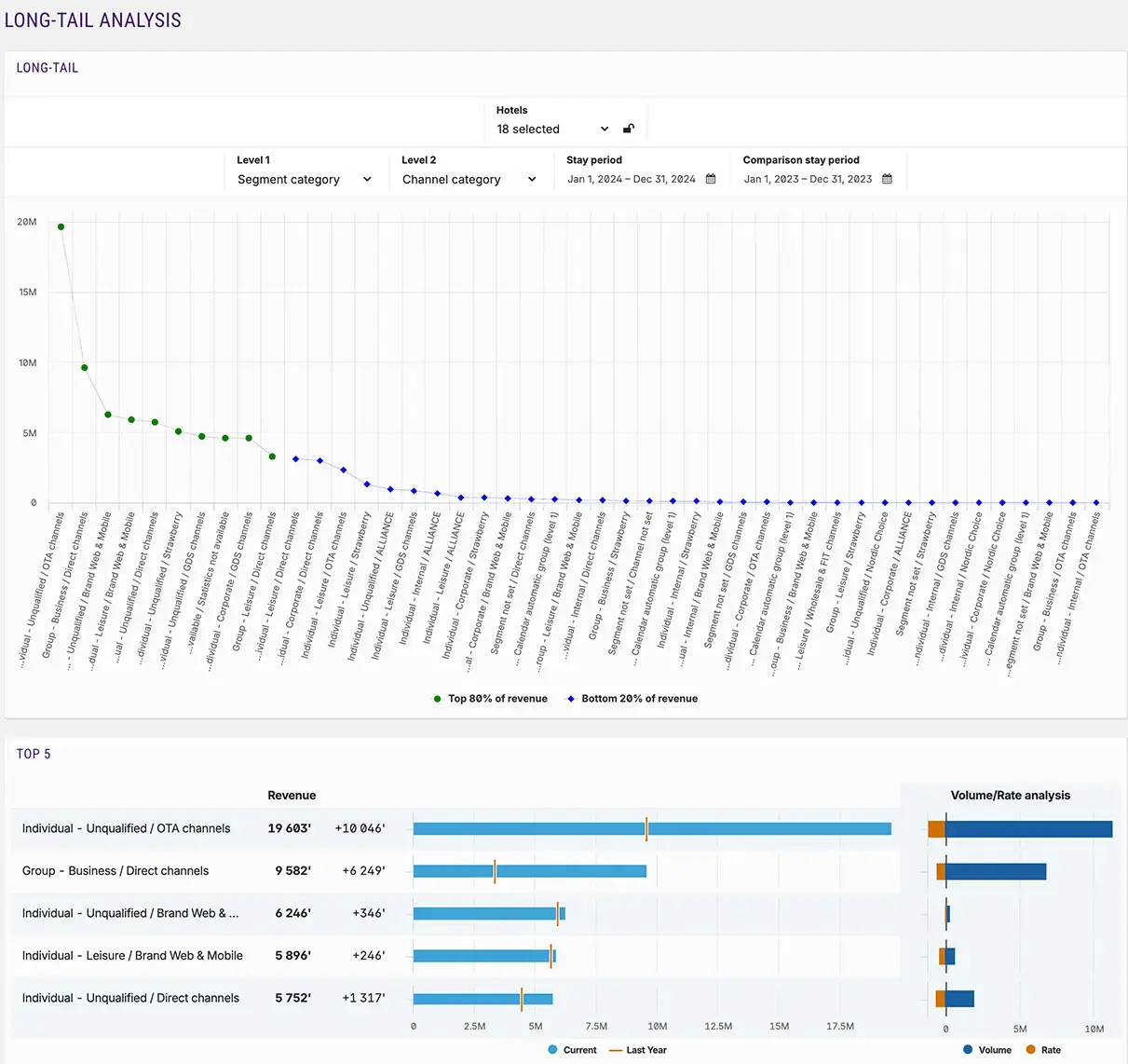Screen dimensions: 1128x1064
Task: Click the blue Volume legend dot
Action: tap(968, 1049)
